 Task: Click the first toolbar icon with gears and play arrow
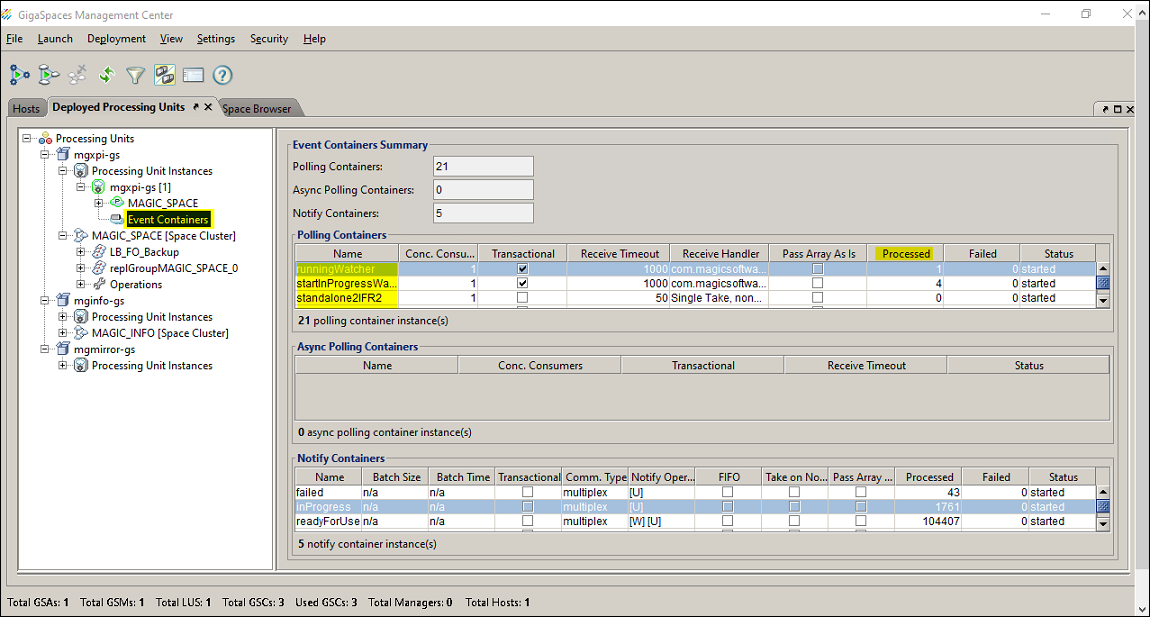point(20,75)
